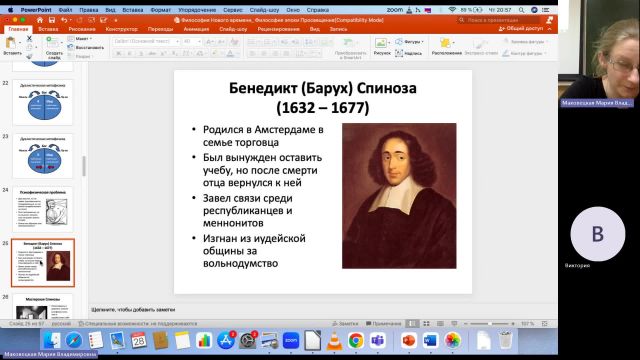Screen dimensions: 640x360
Task: Collapse the ribbon with the chevron beside Общий доступ
Action: click(x=549, y=29)
